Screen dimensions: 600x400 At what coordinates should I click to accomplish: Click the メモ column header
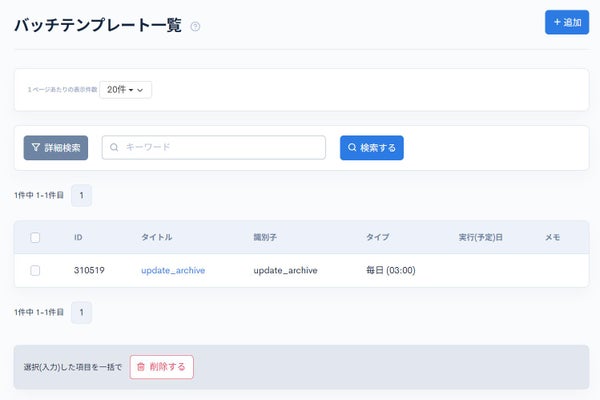[x=553, y=237]
